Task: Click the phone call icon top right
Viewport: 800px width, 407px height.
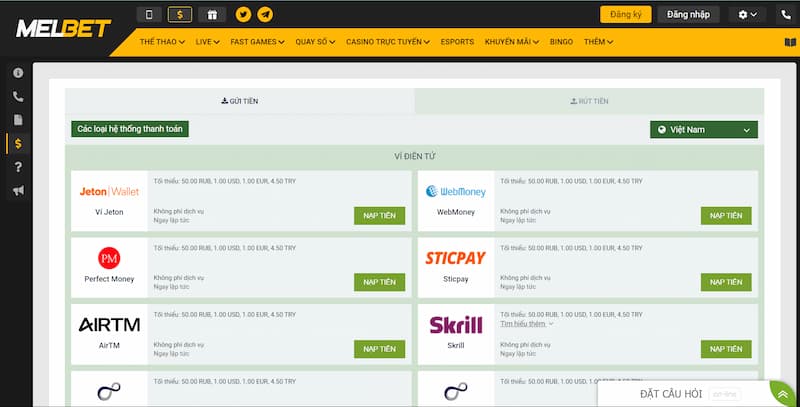Action: click(784, 14)
